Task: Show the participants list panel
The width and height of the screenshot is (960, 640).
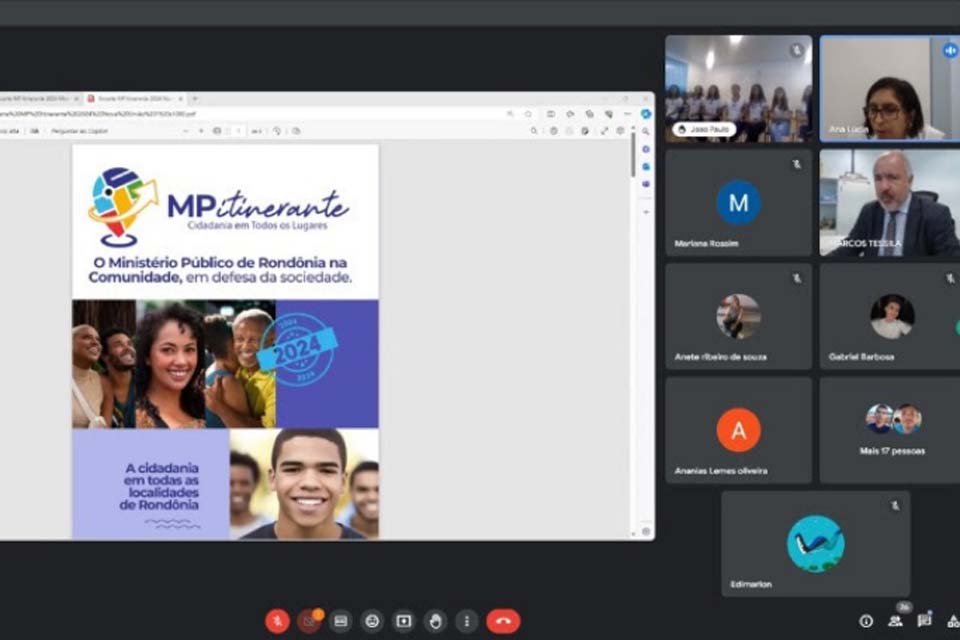Action: (896, 621)
